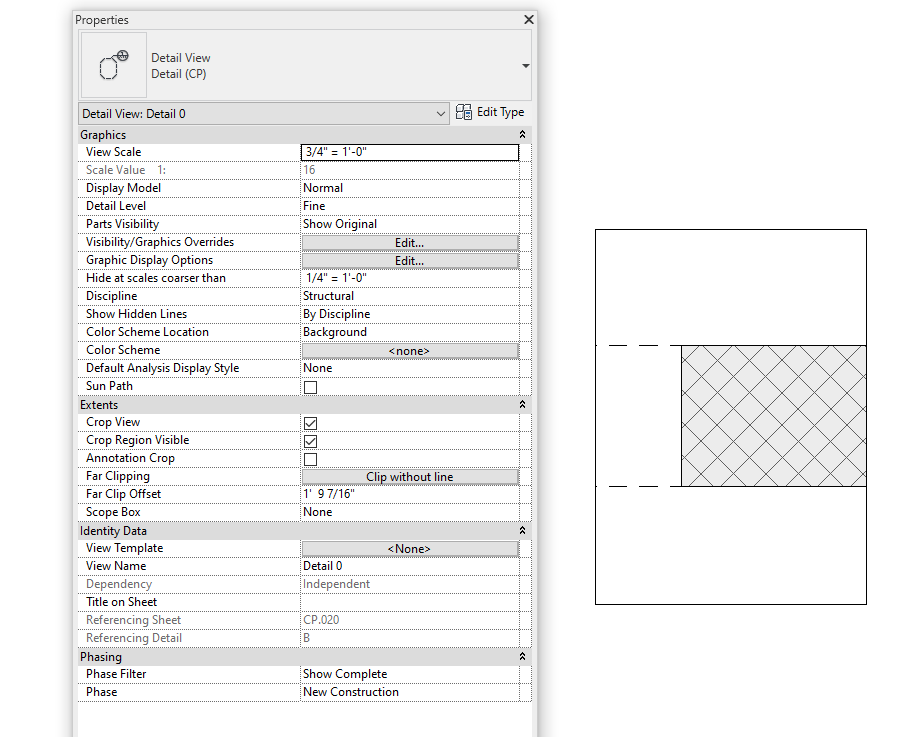
Task: Click the Clip without line button
Action: click(x=409, y=475)
